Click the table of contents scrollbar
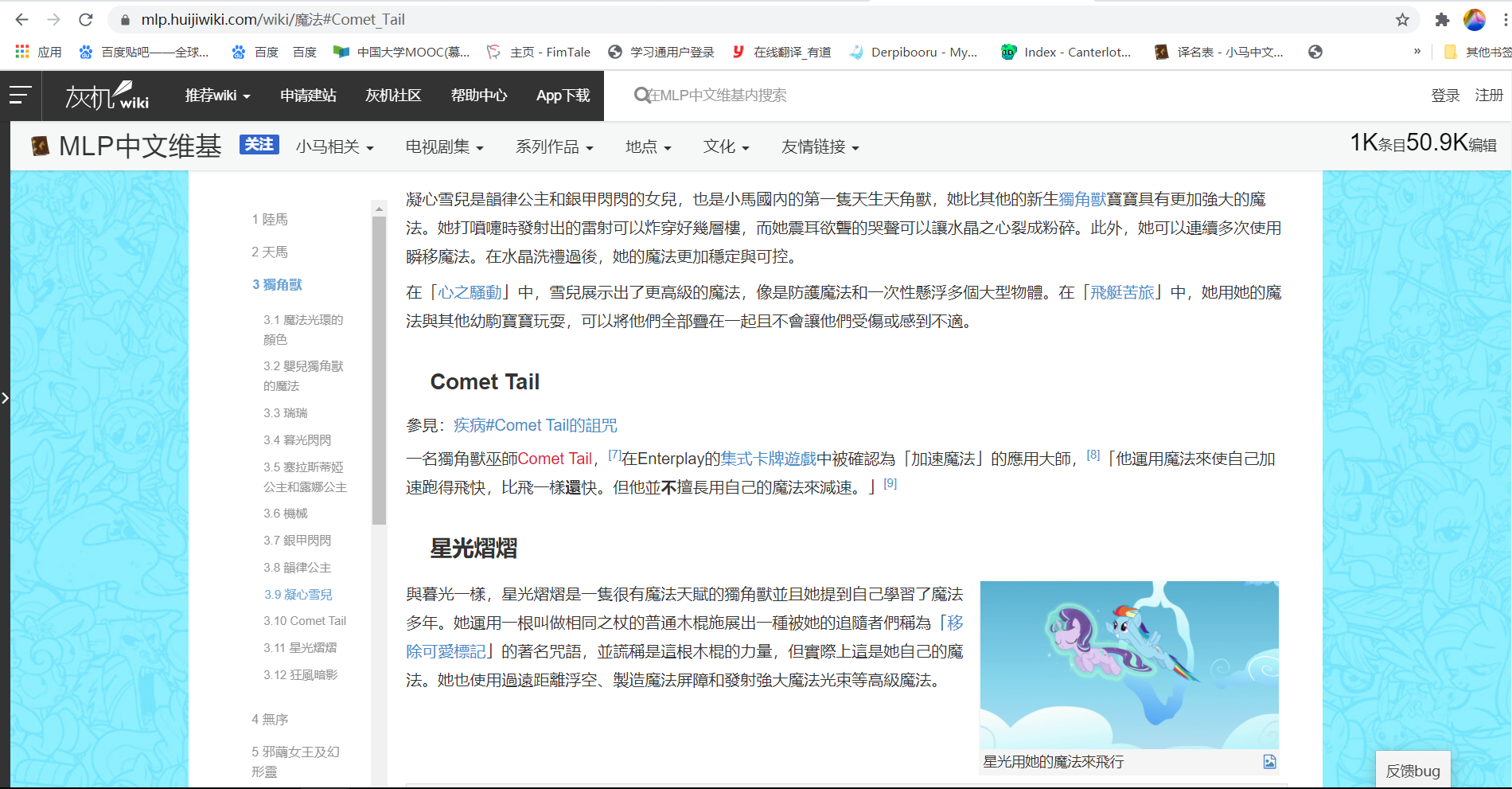Image resolution: width=1512 pixels, height=789 pixels. pyautogui.click(x=379, y=366)
